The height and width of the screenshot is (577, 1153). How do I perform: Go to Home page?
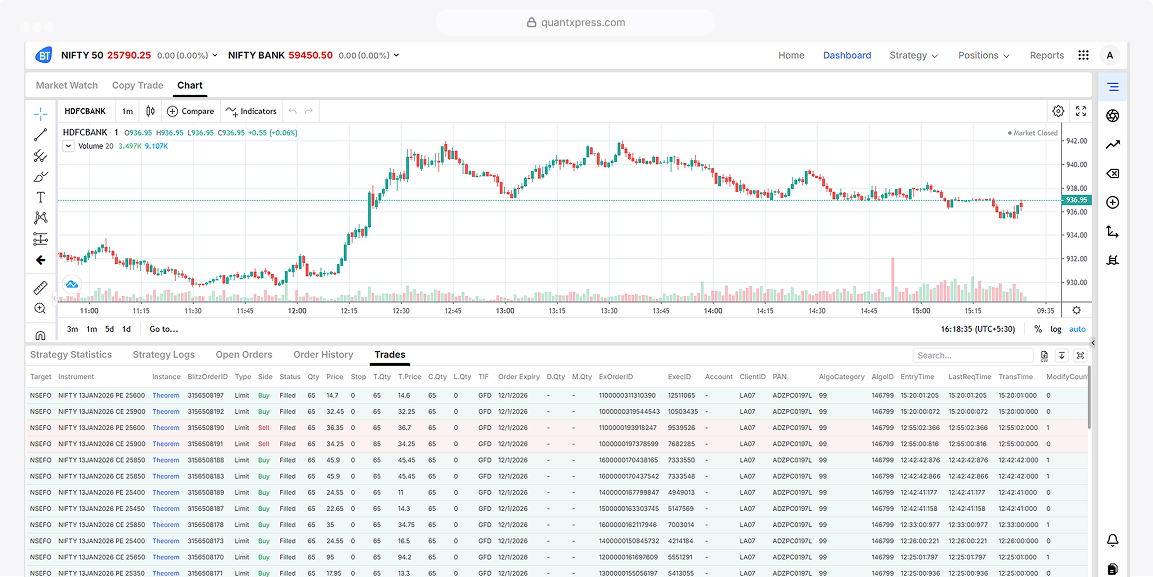tap(791, 55)
